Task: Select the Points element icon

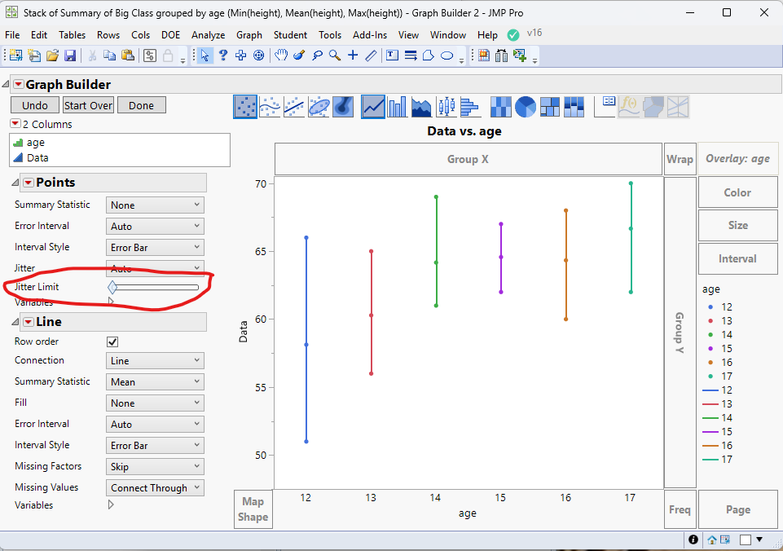Action: click(245, 106)
